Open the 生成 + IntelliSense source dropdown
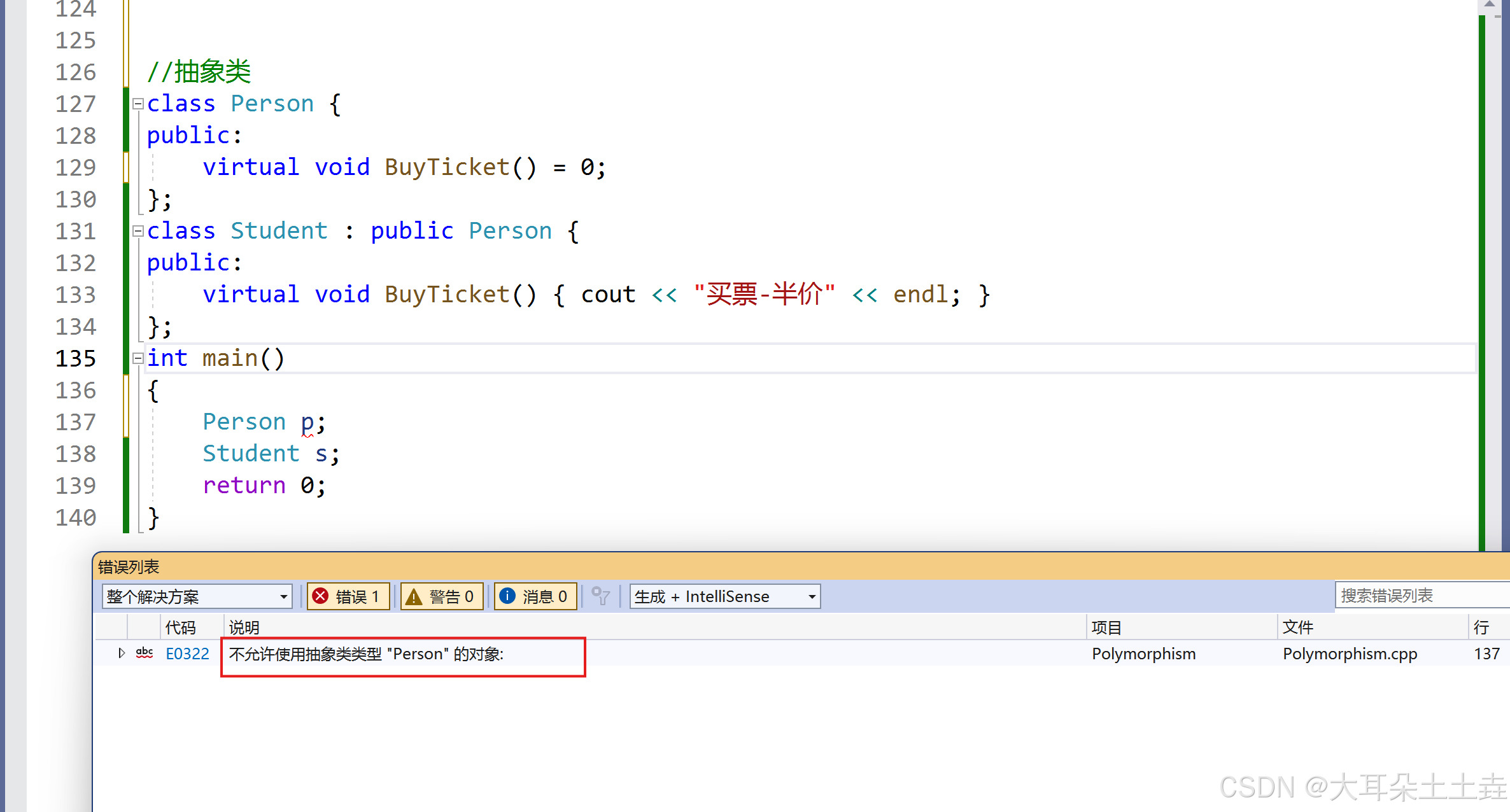 724,596
